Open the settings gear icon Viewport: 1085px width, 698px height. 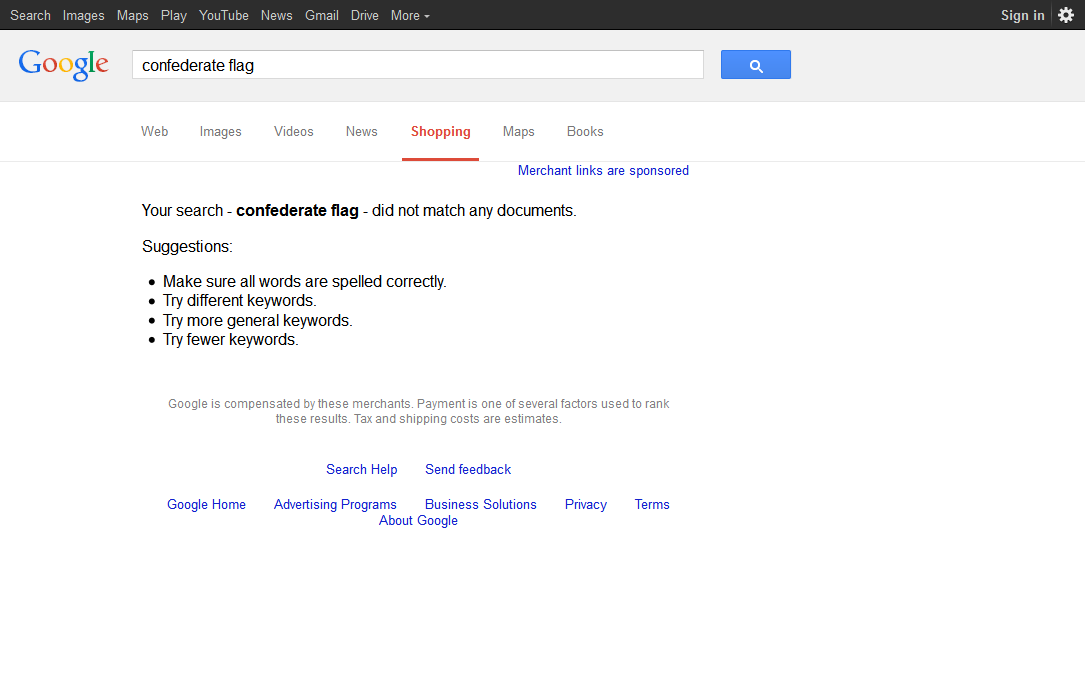pos(1066,15)
